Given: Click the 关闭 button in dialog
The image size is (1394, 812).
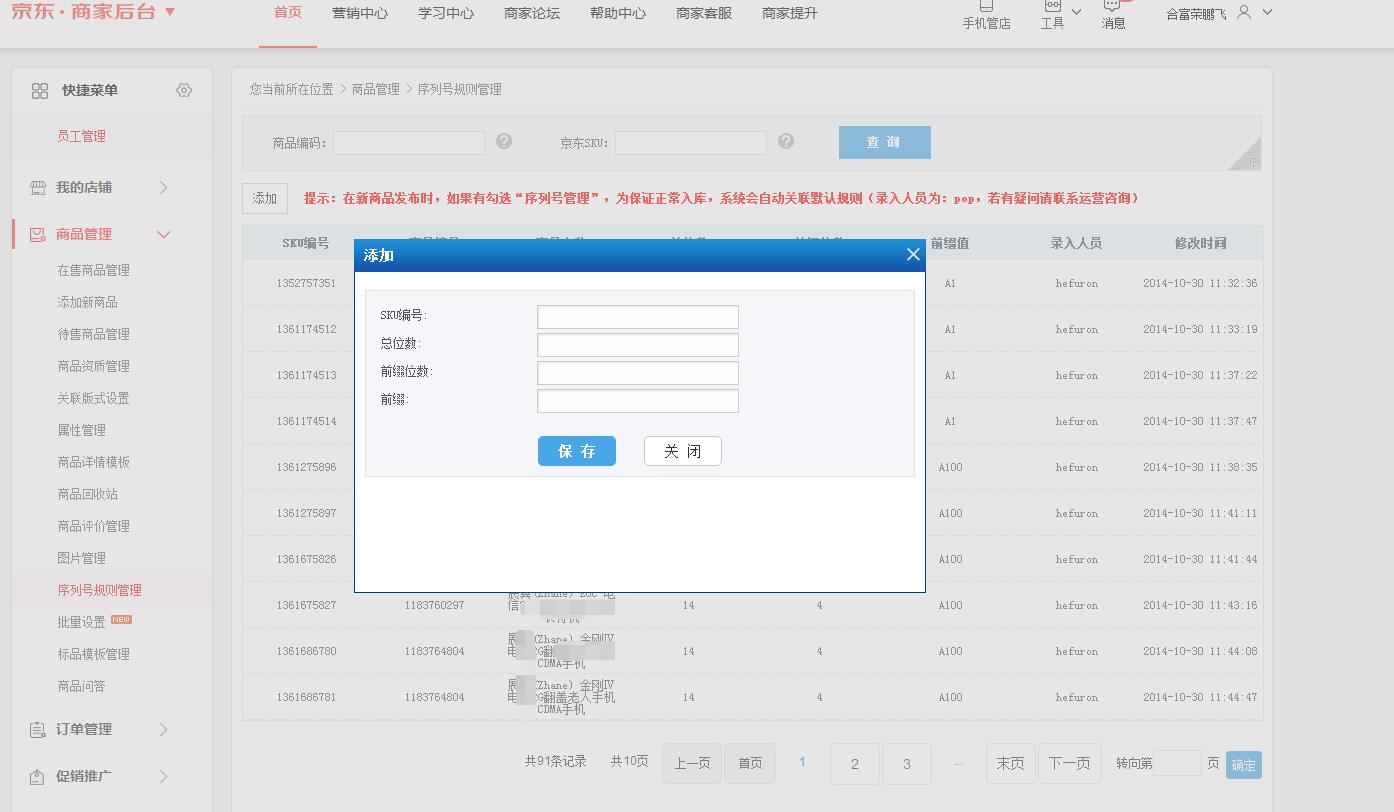Looking at the screenshot, I should coord(682,451).
